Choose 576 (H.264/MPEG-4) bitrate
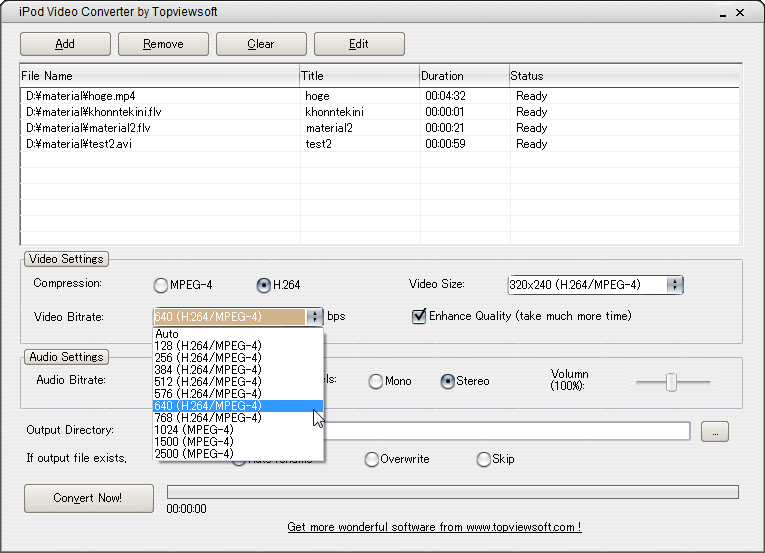This screenshot has width=765, height=553. point(238,393)
